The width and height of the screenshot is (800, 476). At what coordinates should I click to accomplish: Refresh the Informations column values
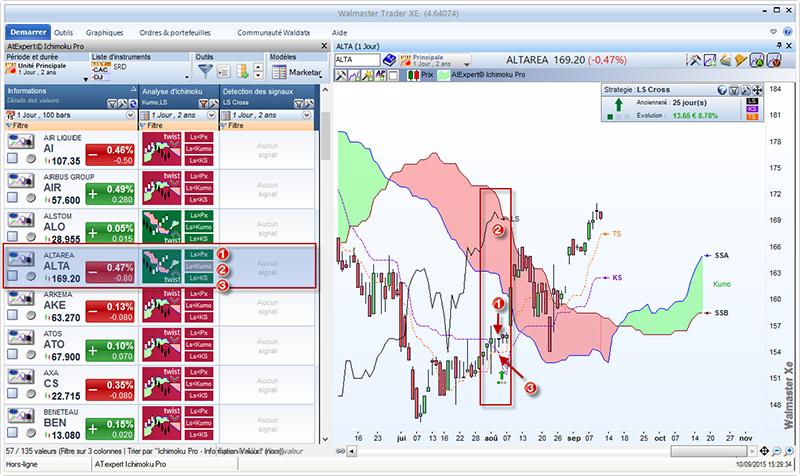[x=133, y=104]
